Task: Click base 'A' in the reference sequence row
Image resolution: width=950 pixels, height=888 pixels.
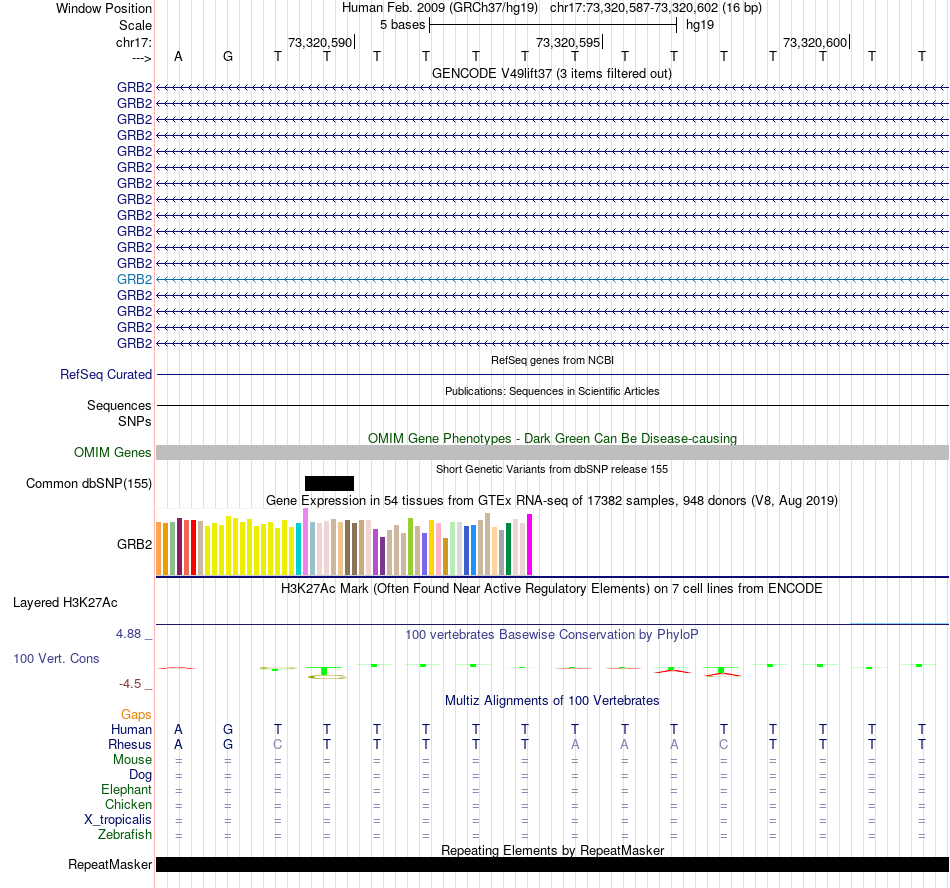Action: [178, 56]
